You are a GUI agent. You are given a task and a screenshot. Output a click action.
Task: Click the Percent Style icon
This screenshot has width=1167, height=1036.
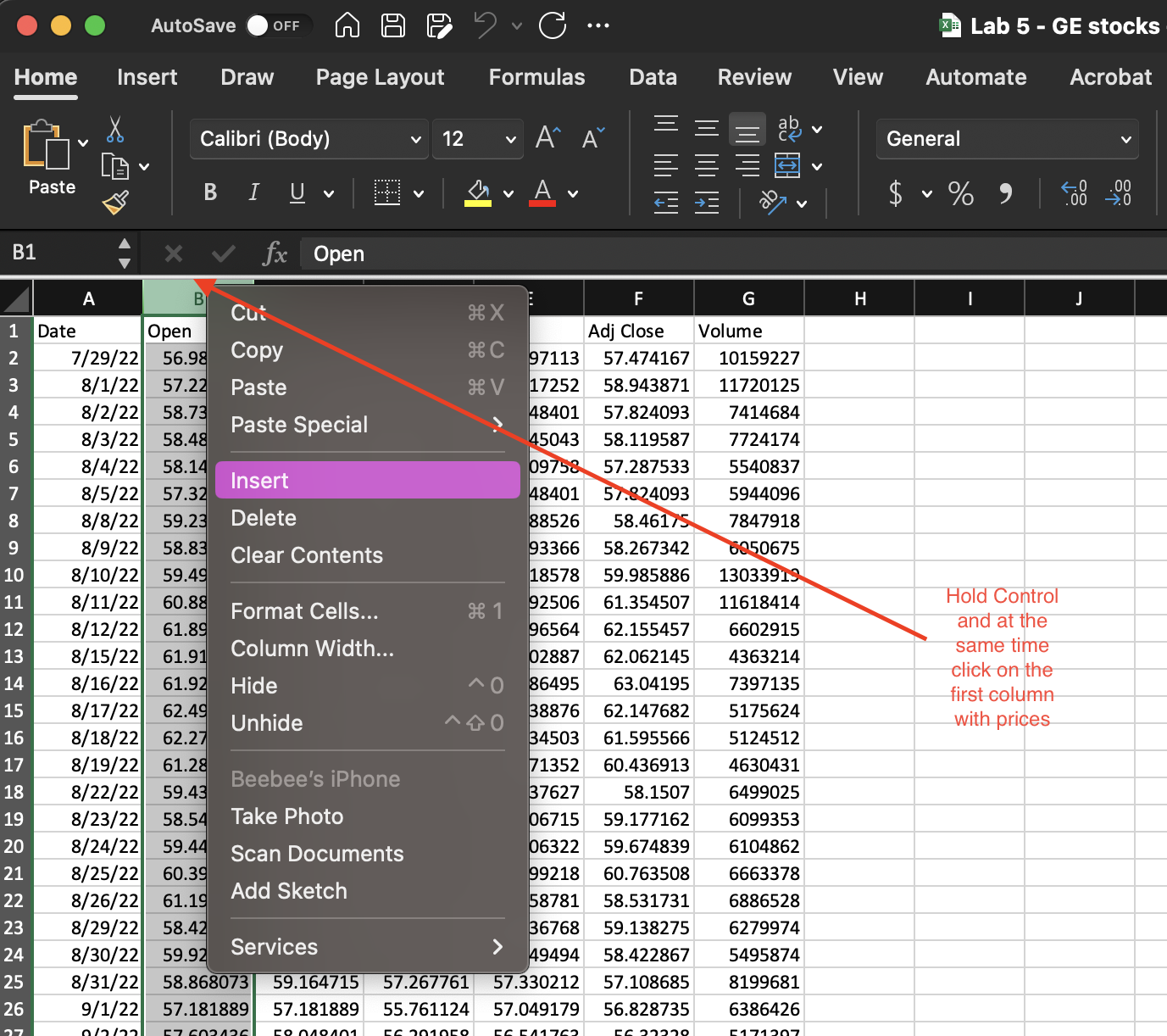(960, 194)
